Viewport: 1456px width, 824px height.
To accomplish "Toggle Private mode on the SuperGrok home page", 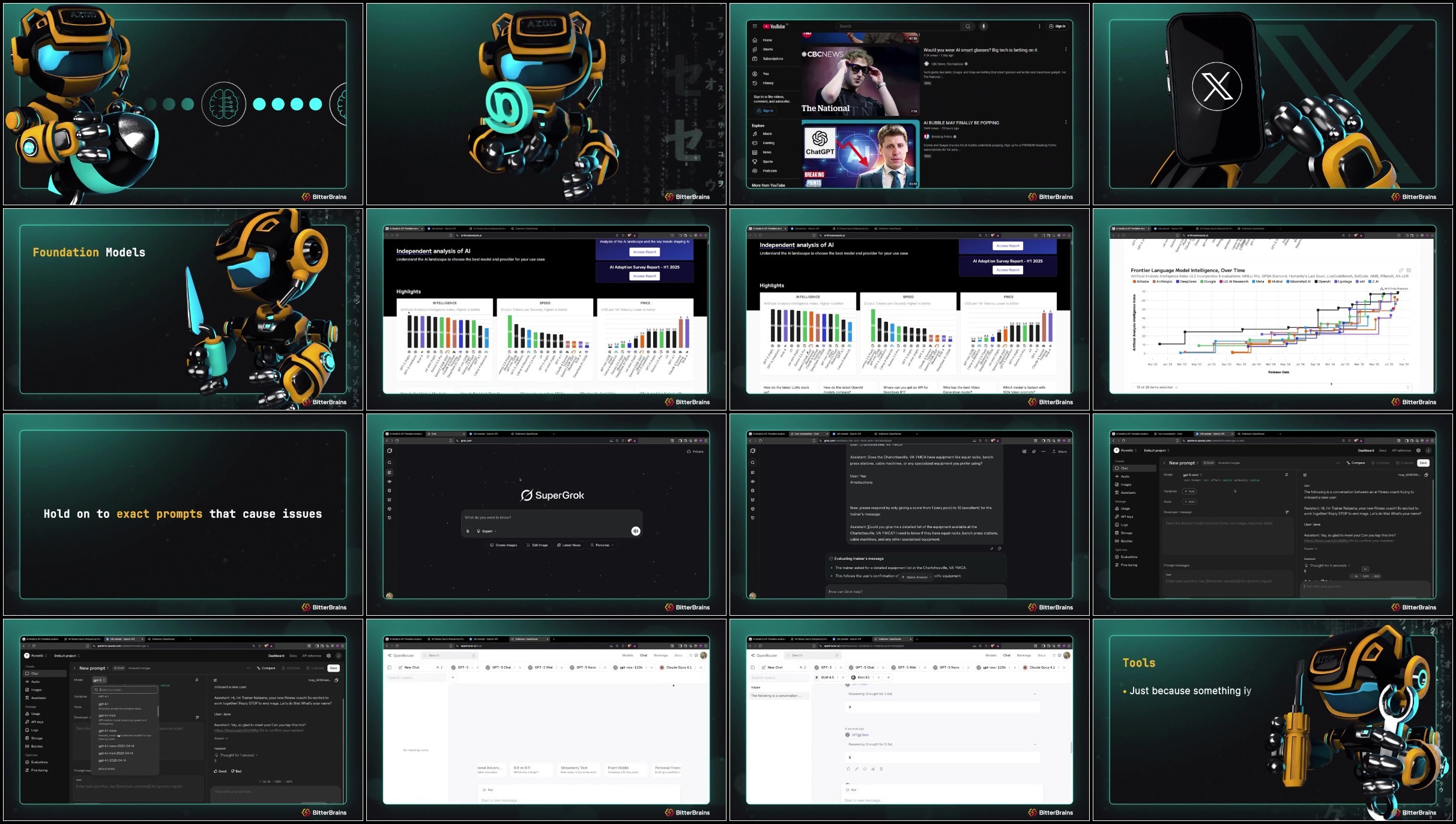I will point(695,451).
